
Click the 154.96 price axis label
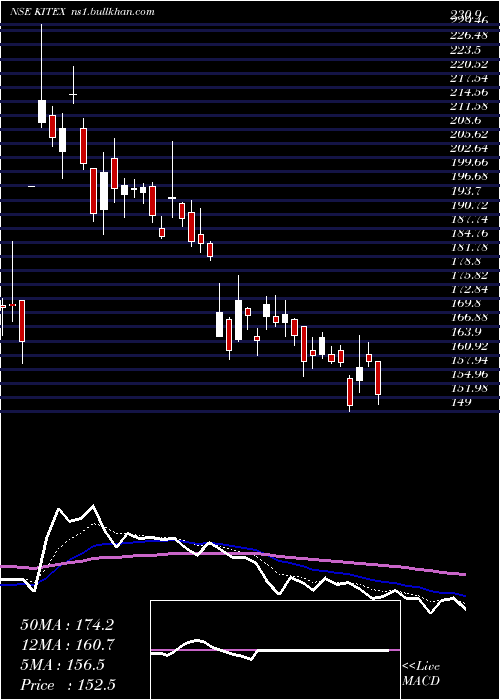[467, 374]
